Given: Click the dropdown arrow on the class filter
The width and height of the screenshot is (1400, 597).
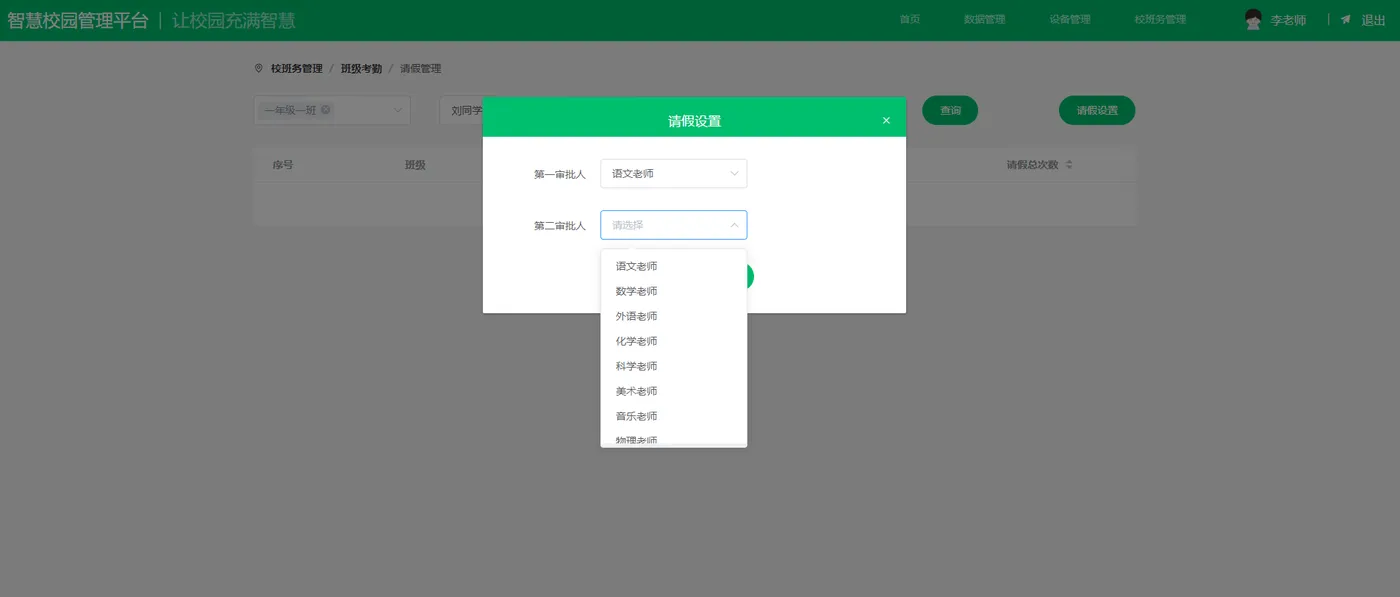Looking at the screenshot, I should (x=397, y=110).
